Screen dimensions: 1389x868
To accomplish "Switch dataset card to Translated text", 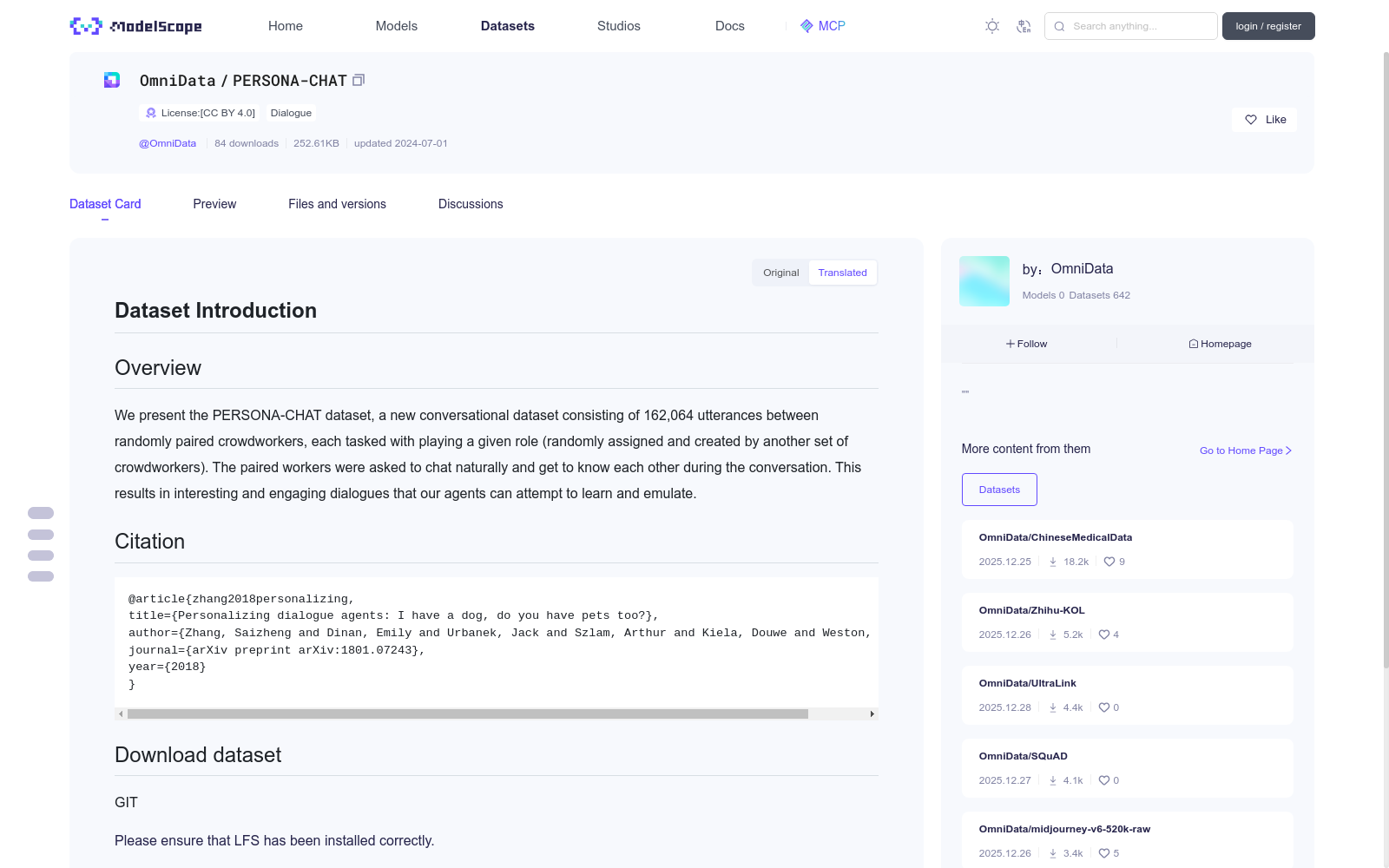I will (842, 273).
